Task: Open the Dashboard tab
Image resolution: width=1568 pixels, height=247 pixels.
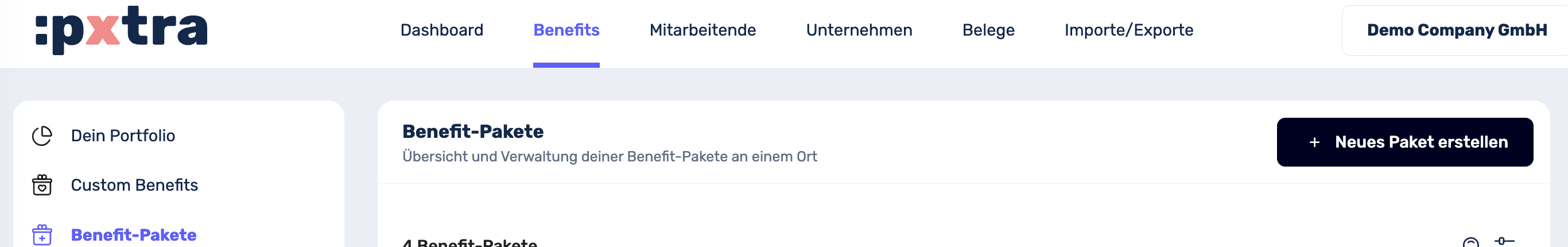Action: coord(441,30)
